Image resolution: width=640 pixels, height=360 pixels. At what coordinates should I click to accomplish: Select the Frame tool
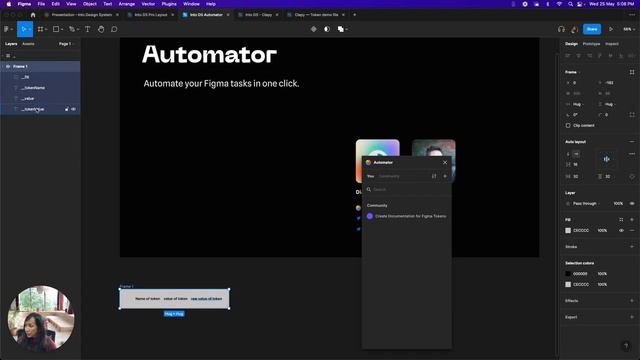[x=40, y=29]
